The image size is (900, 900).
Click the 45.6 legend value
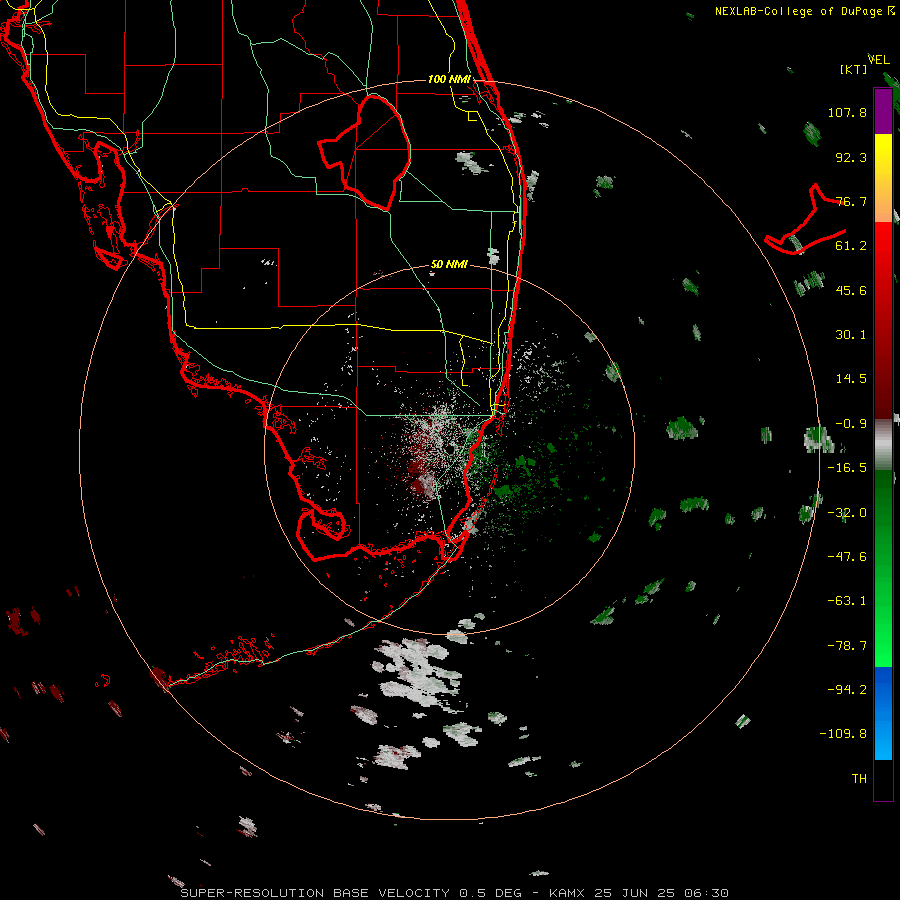tap(851, 290)
